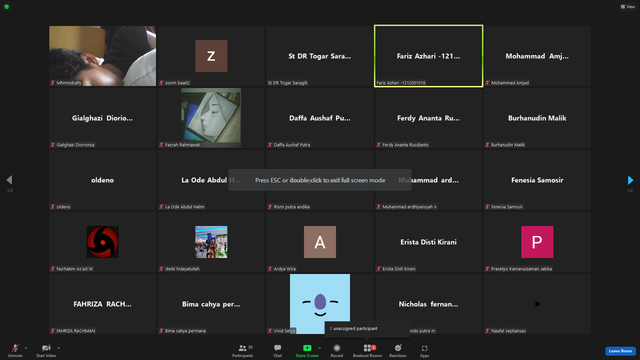Open Zoom Apps
The height and width of the screenshot is (360, 640).
(424, 350)
